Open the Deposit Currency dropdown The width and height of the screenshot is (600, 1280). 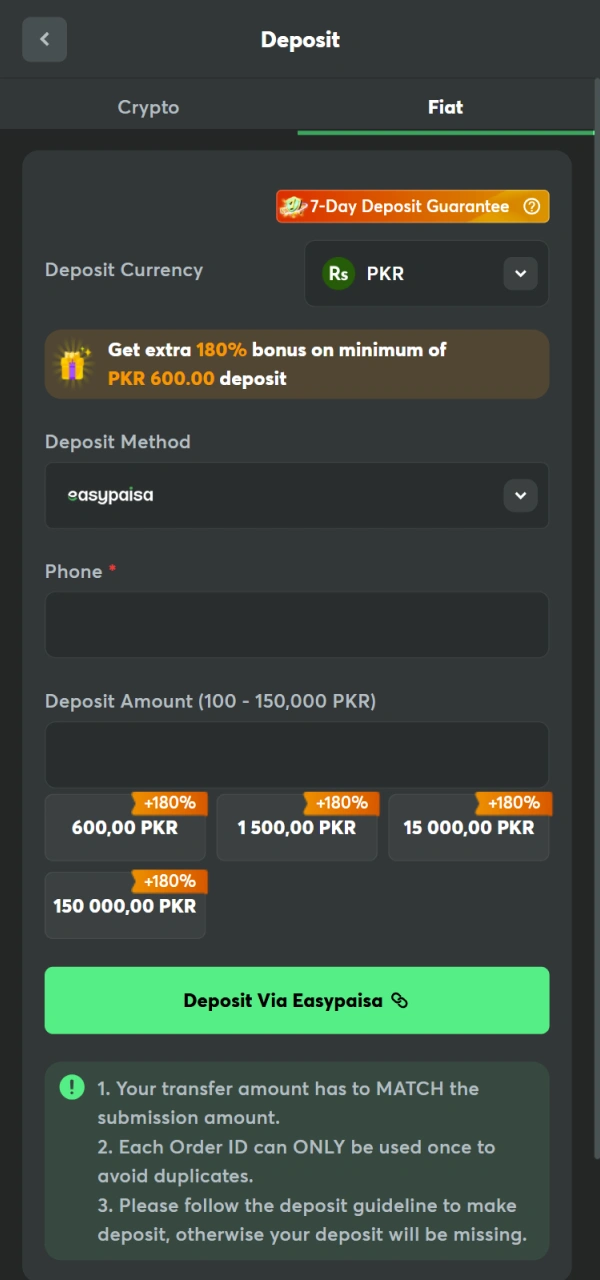pyautogui.click(x=425, y=273)
